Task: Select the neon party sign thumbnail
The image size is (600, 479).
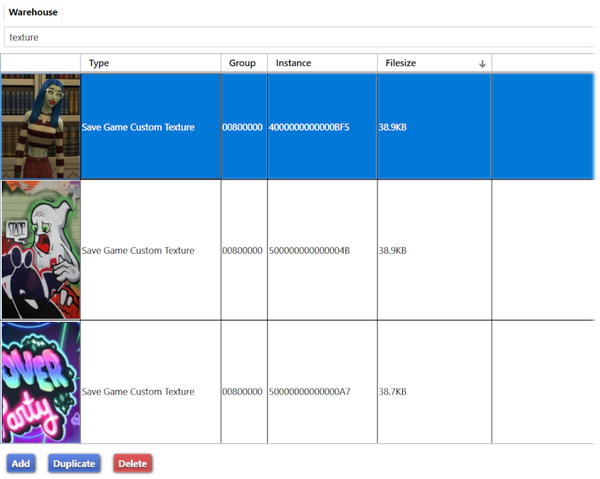Action: 41,382
